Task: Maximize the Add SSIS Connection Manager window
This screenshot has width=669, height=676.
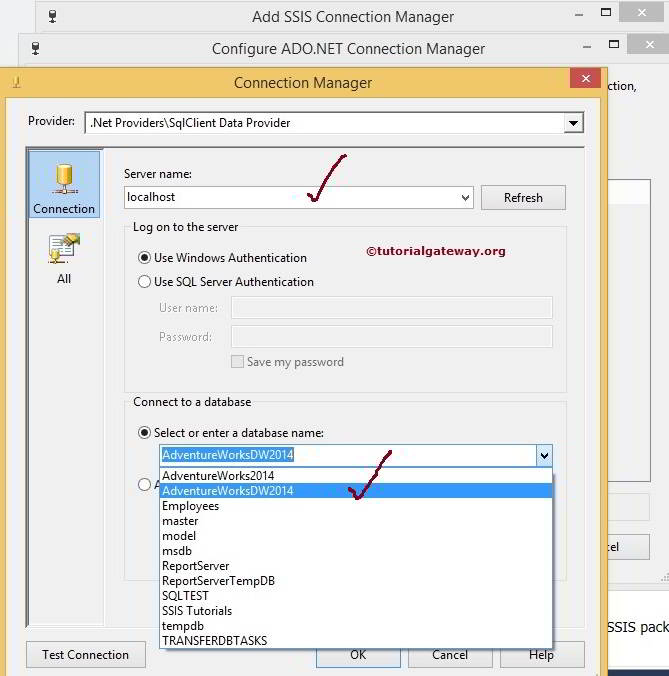Action: [606, 13]
